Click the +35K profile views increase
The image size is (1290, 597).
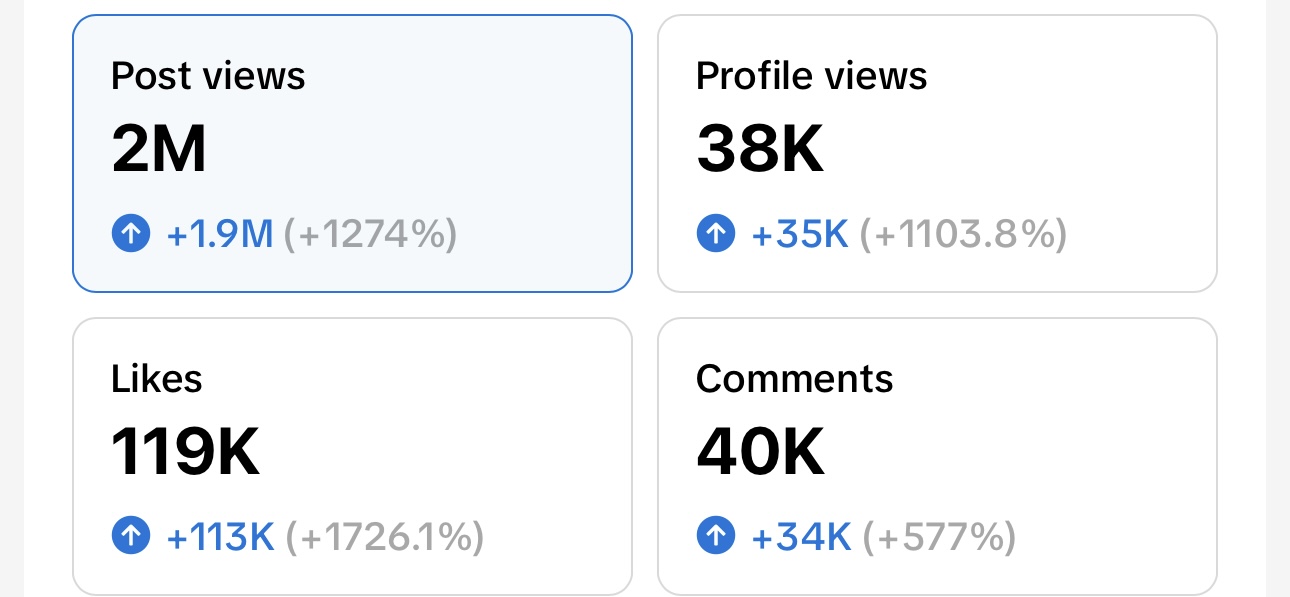pos(800,235)
